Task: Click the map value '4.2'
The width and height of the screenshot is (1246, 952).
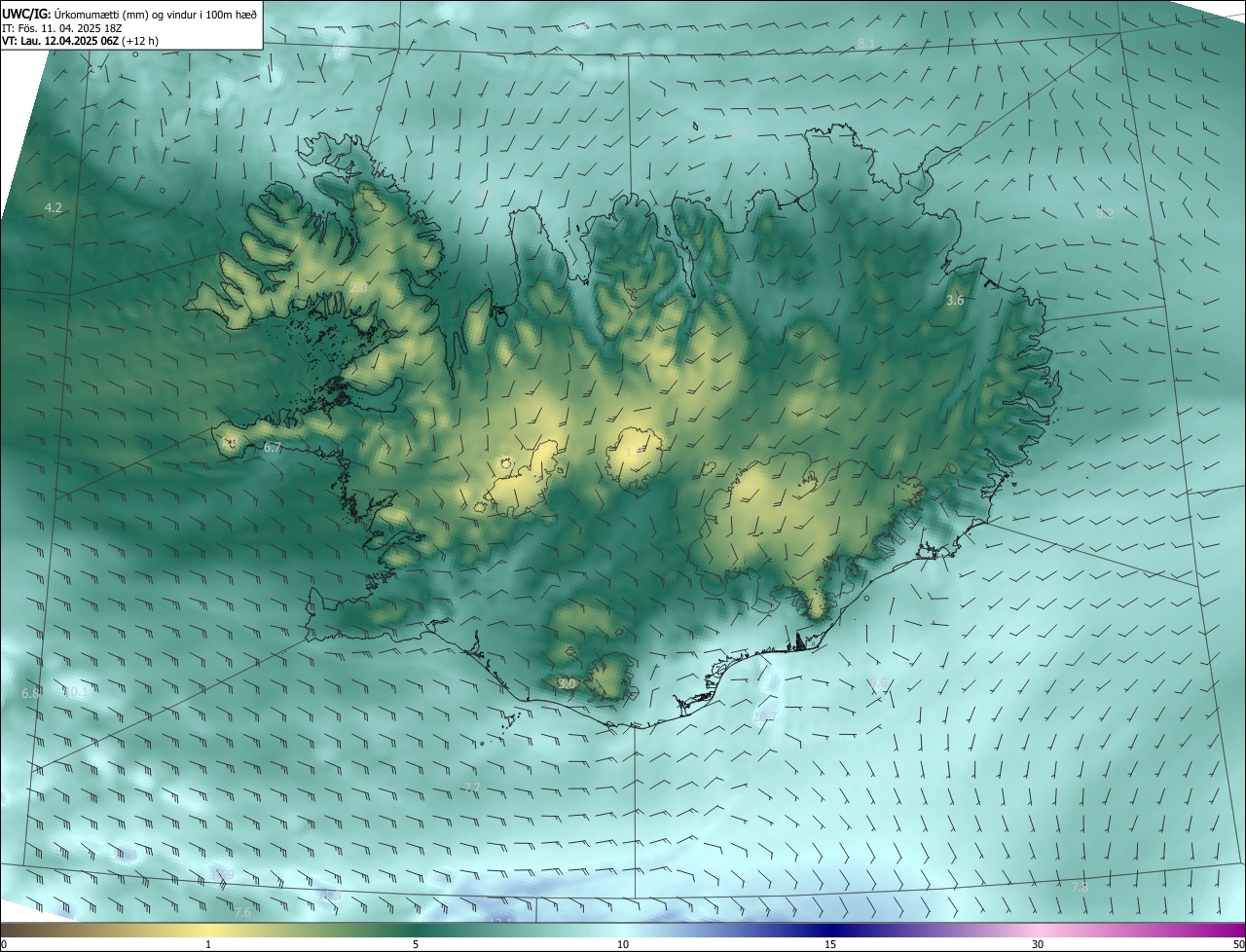Action: coord(54,208)
